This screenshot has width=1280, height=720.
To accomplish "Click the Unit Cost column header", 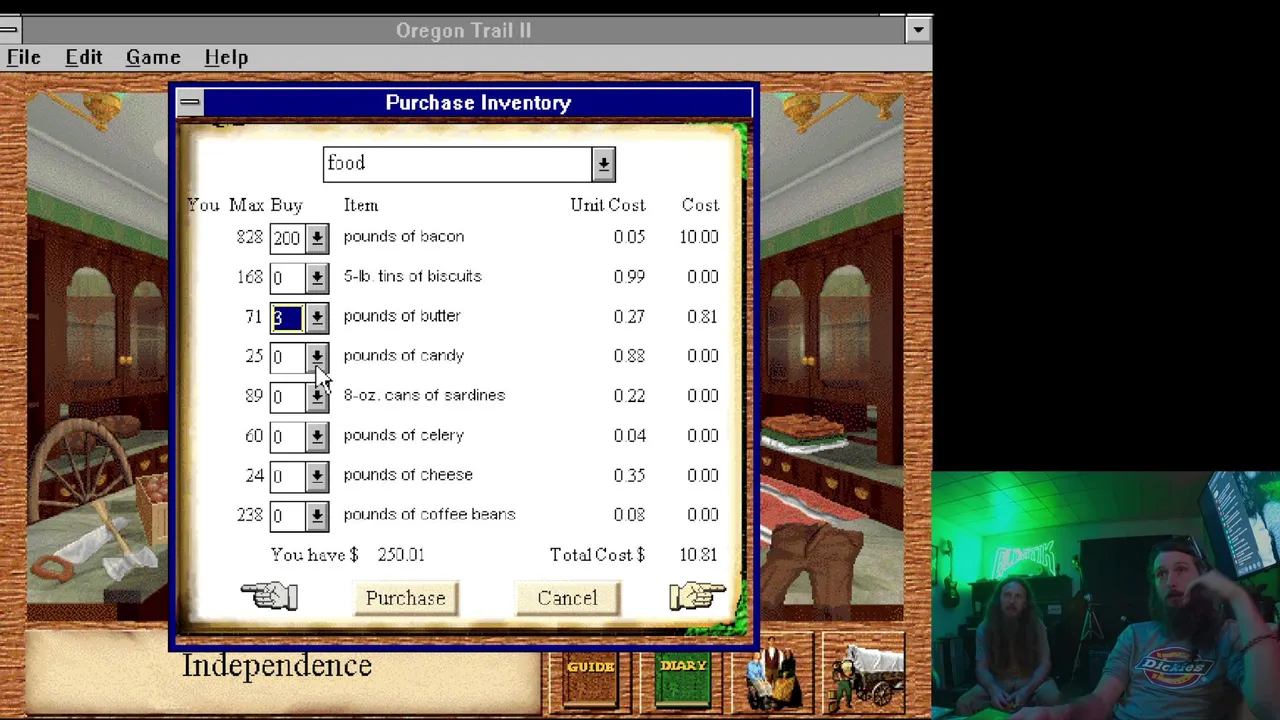I will tap(608, 205).
